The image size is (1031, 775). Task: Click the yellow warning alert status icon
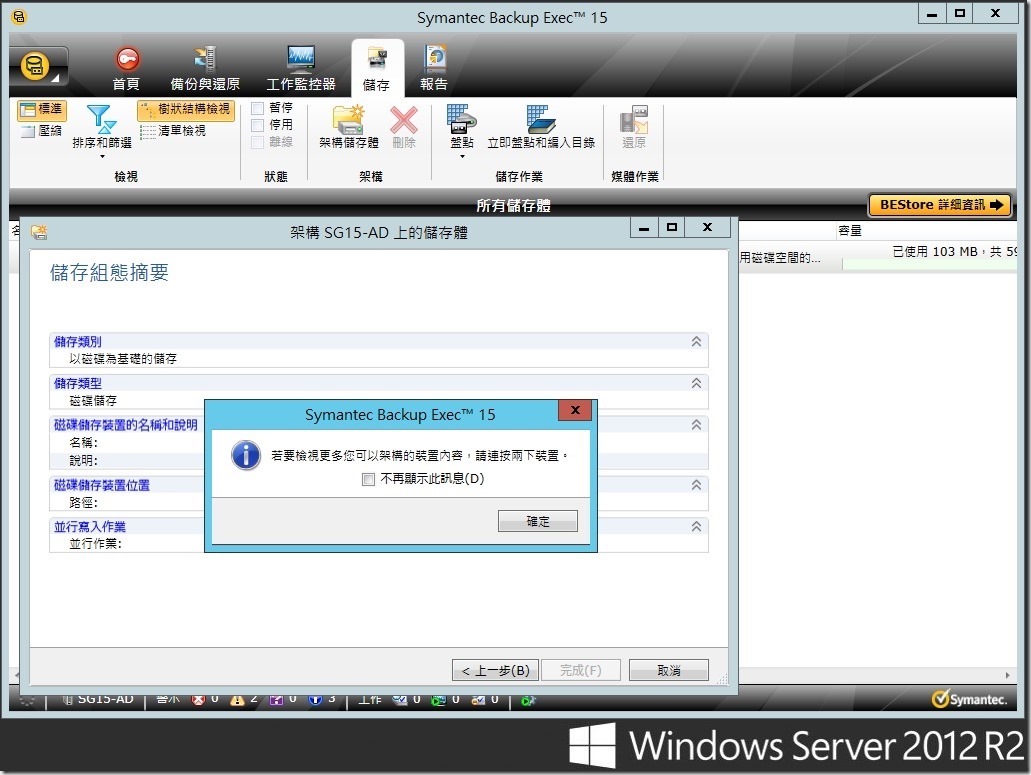click(x=237, y=701)
